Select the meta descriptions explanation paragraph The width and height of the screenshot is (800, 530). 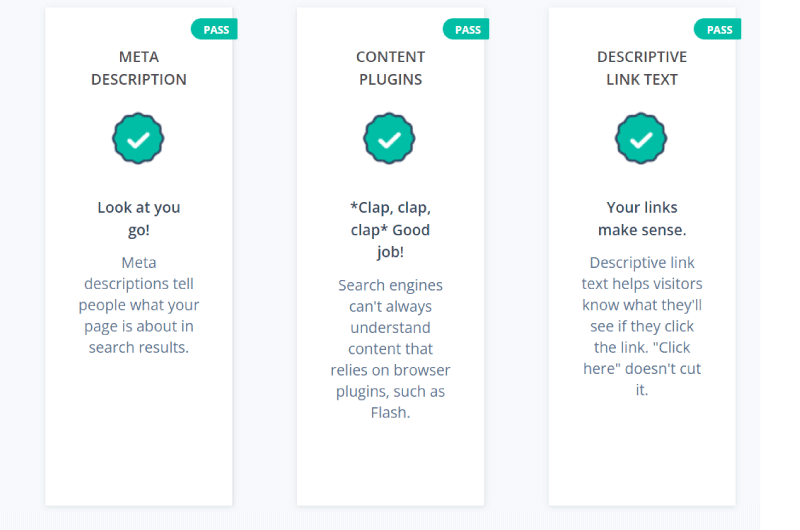[139, 305]
